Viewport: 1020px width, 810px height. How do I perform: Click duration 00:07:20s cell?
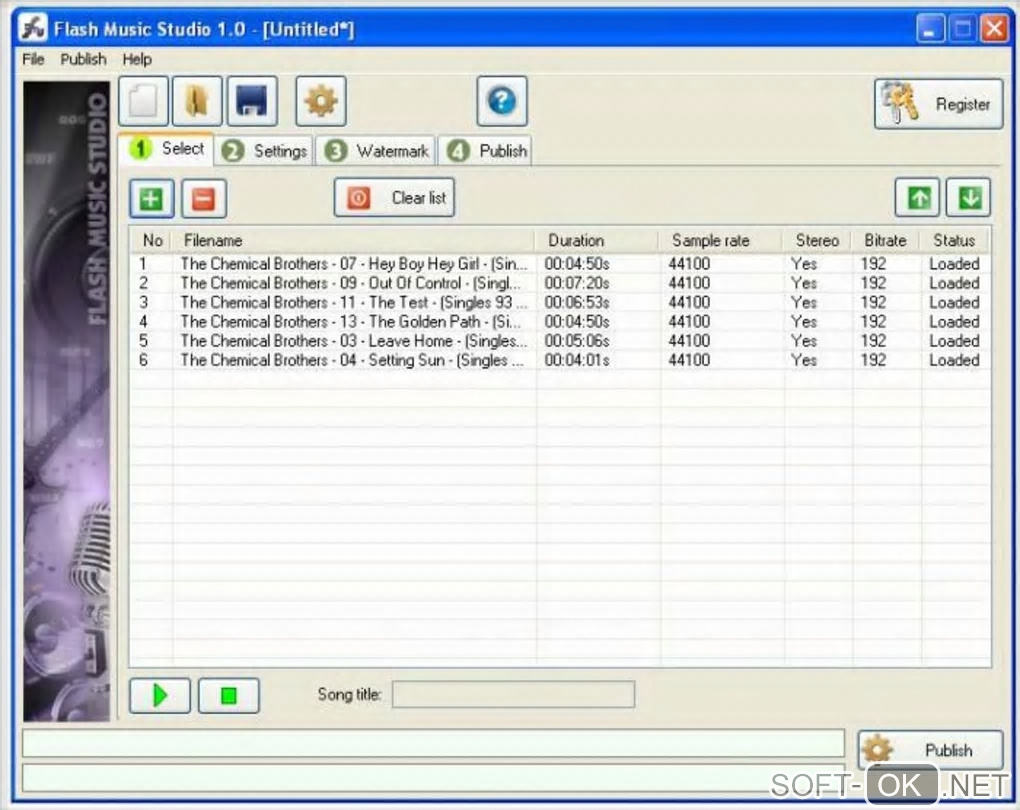(x=577, y=283)
